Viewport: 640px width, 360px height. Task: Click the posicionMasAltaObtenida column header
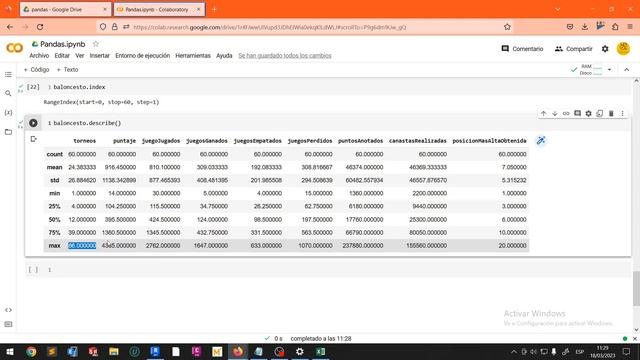(x=489, y=141)
